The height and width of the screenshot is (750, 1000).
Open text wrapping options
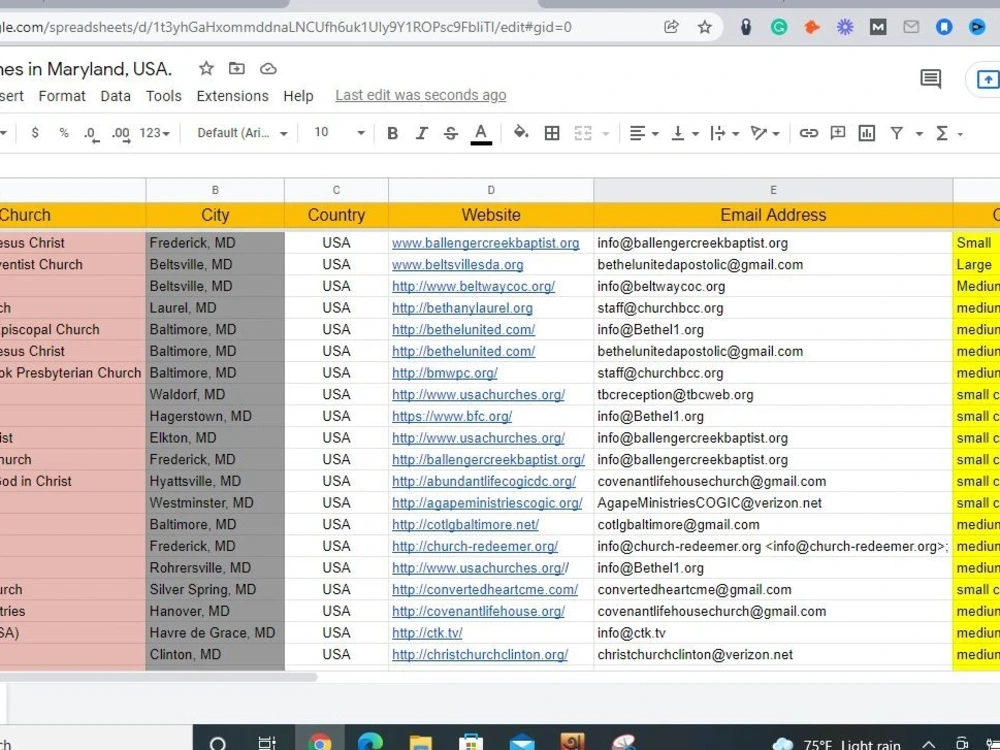724,133
